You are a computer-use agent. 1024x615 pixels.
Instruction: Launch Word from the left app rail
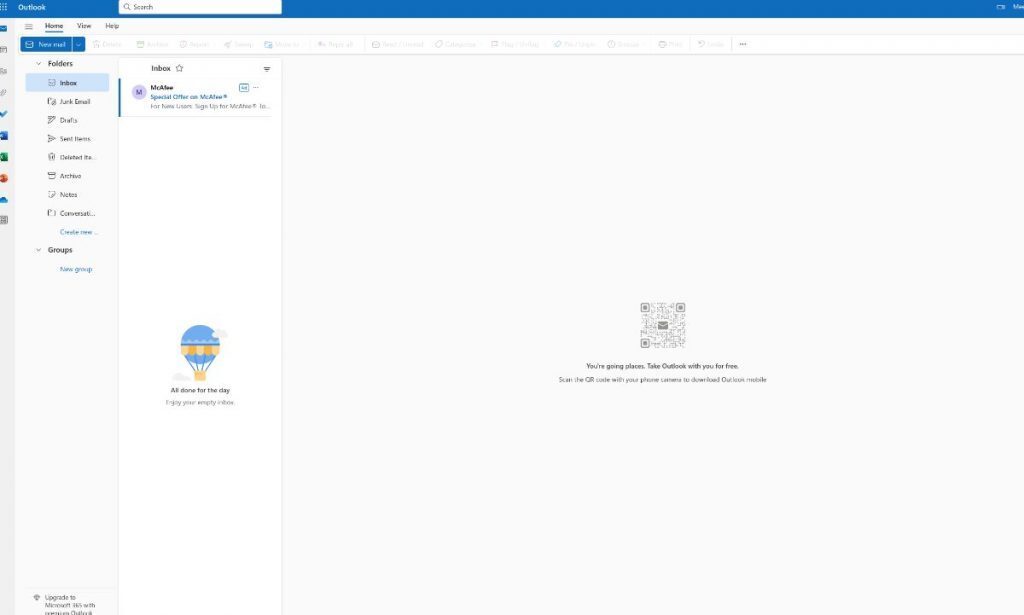pyautogui.click(x=5, y=135)
